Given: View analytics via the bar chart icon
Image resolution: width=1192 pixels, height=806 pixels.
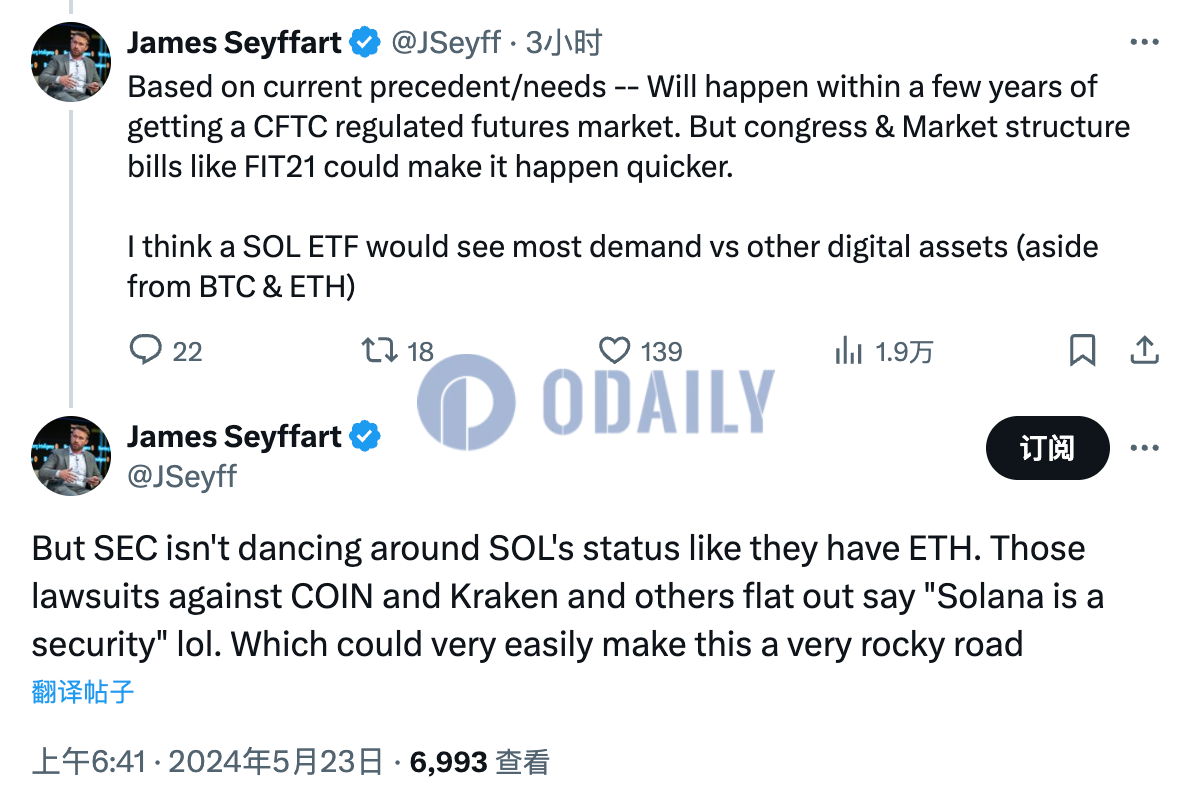Looking at the screenshot, I should coord(848,351).
